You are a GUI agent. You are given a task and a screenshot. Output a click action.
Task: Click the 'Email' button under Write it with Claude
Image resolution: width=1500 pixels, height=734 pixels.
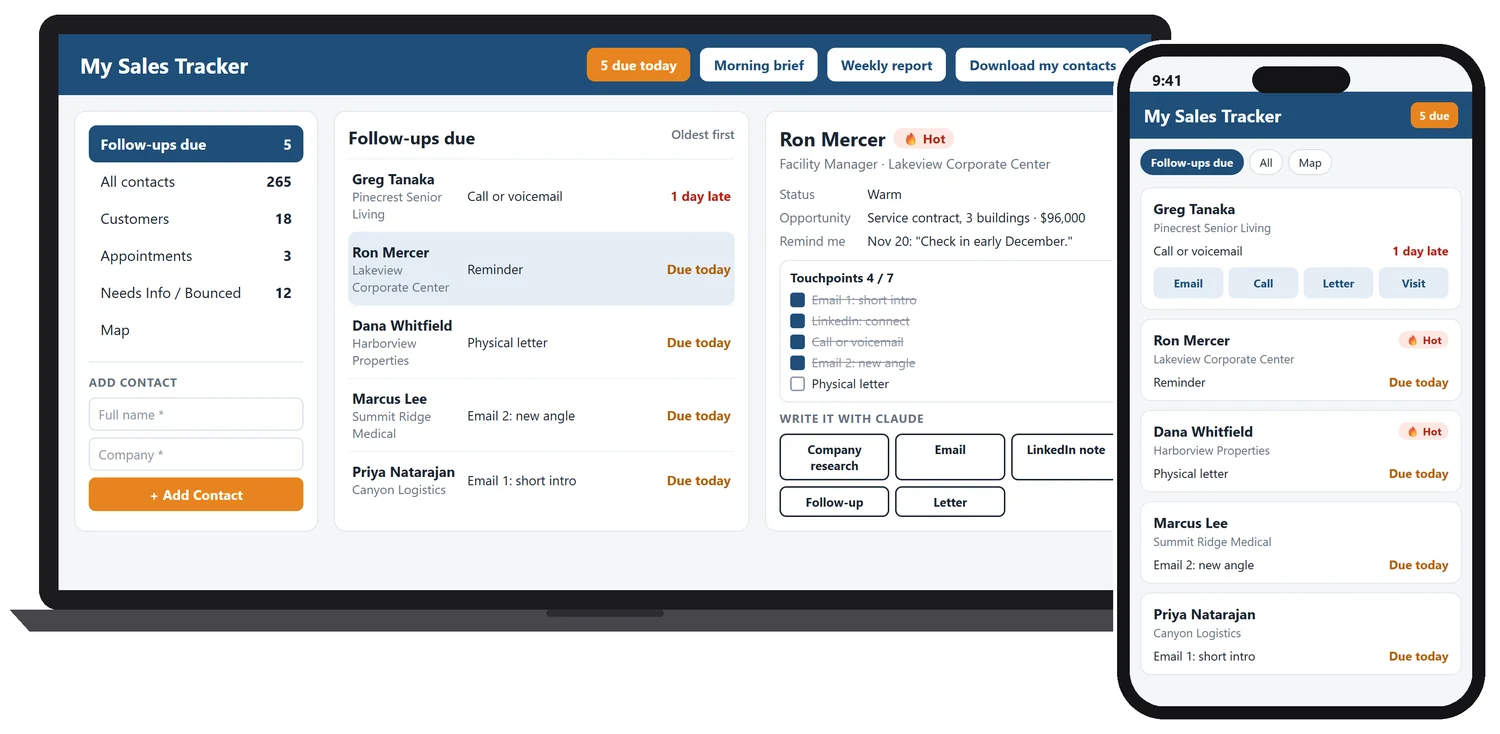950,457
